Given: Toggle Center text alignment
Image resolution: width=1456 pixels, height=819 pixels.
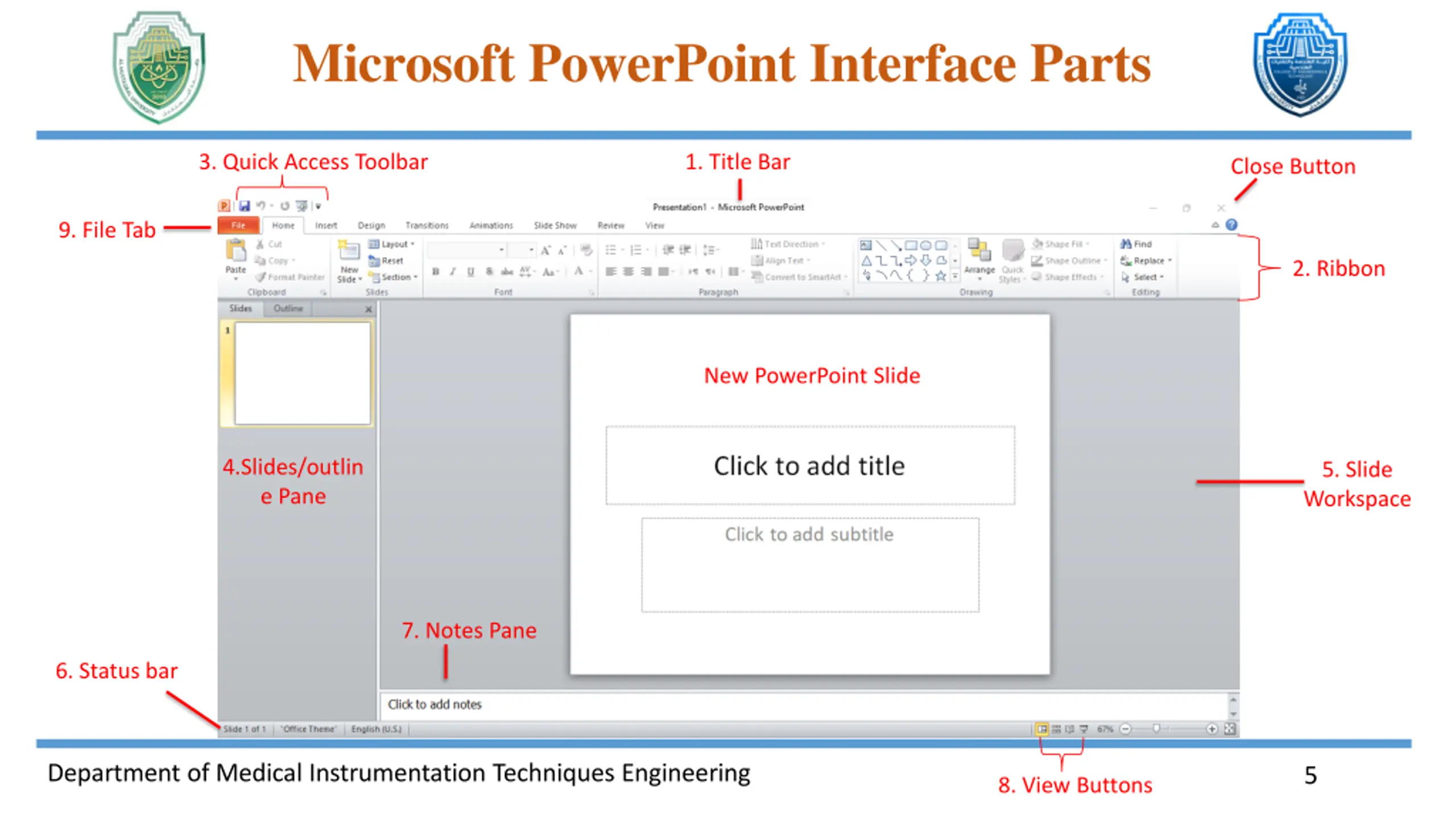Looking at the screenshot, I should click(x=628, y=272).
